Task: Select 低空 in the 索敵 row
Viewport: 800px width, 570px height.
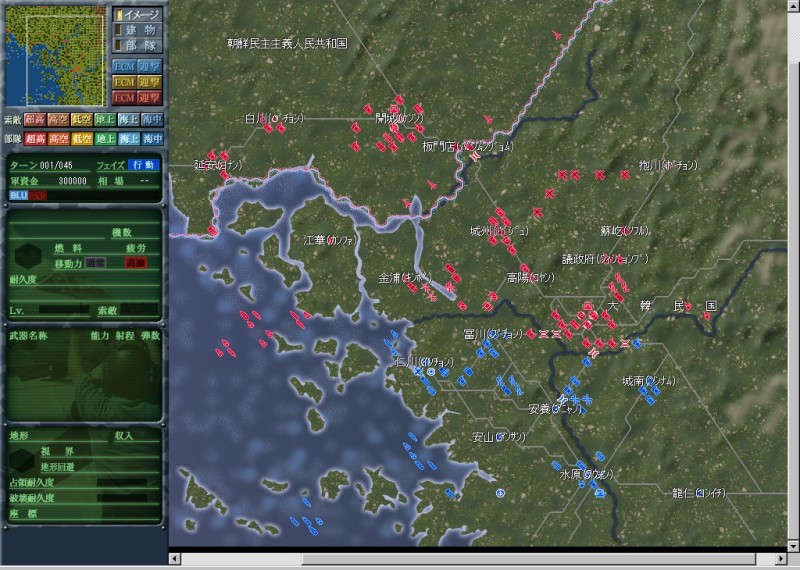Action: [x=82, y=119]
